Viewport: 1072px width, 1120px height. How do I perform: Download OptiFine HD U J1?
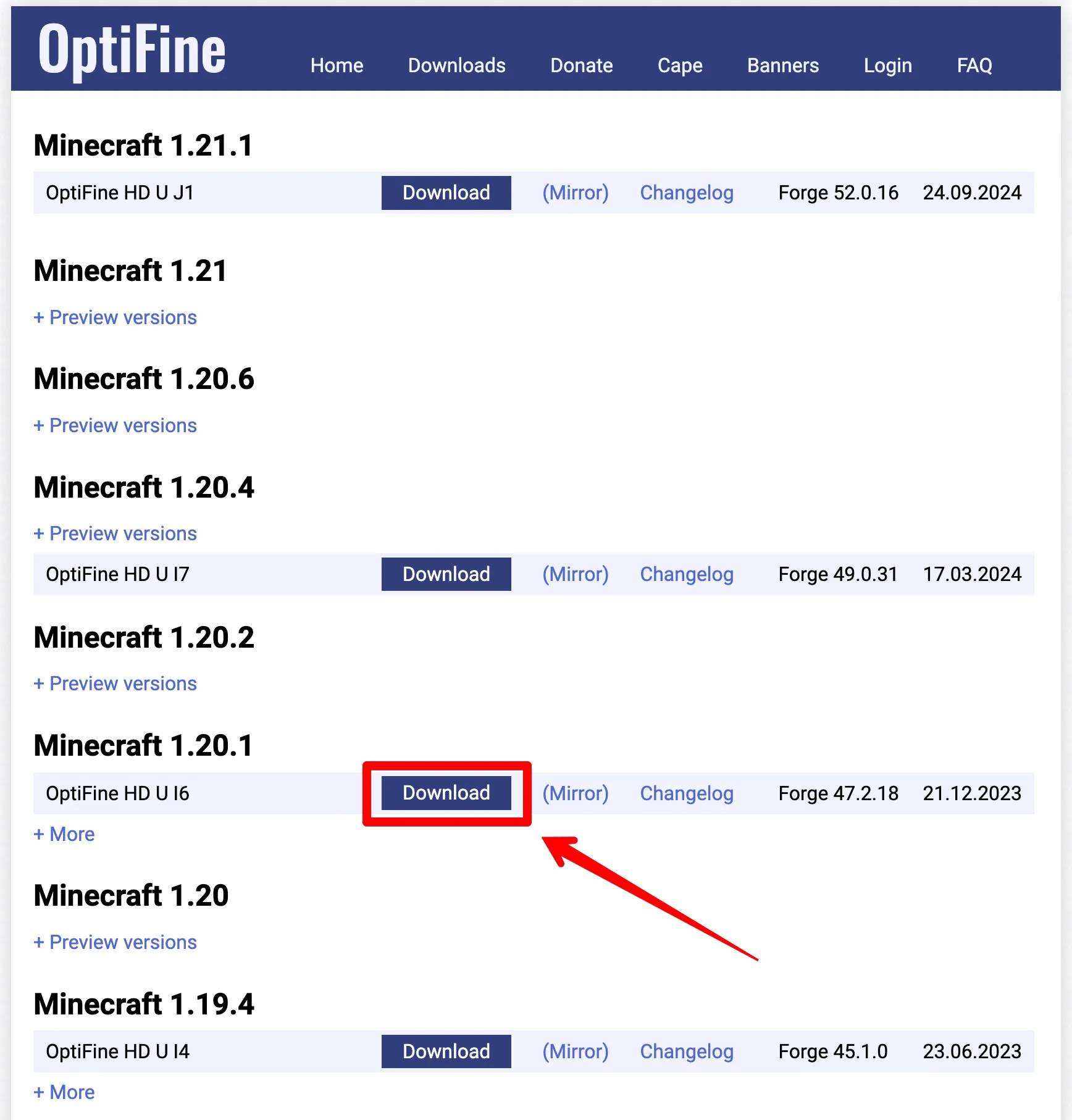click(x=446, y=193)
